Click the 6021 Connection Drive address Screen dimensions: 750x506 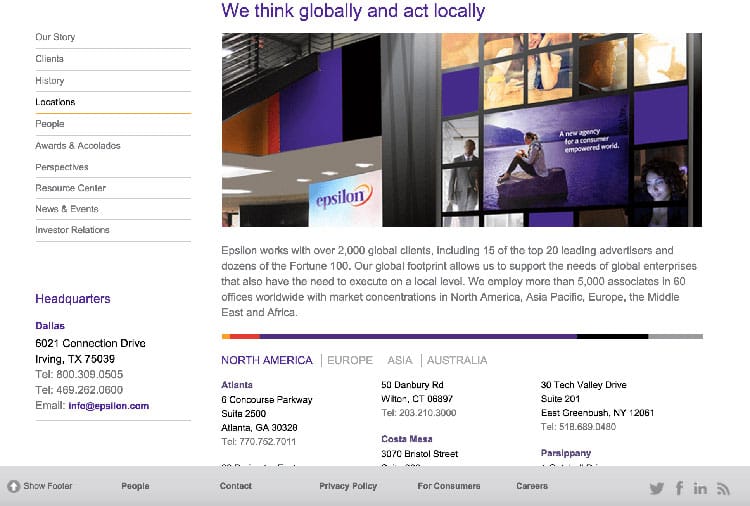coord(90,343)
